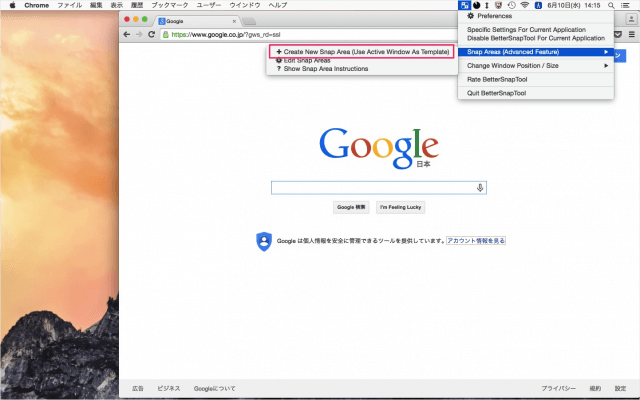Choose Show Snap Area Instructions

326,69
